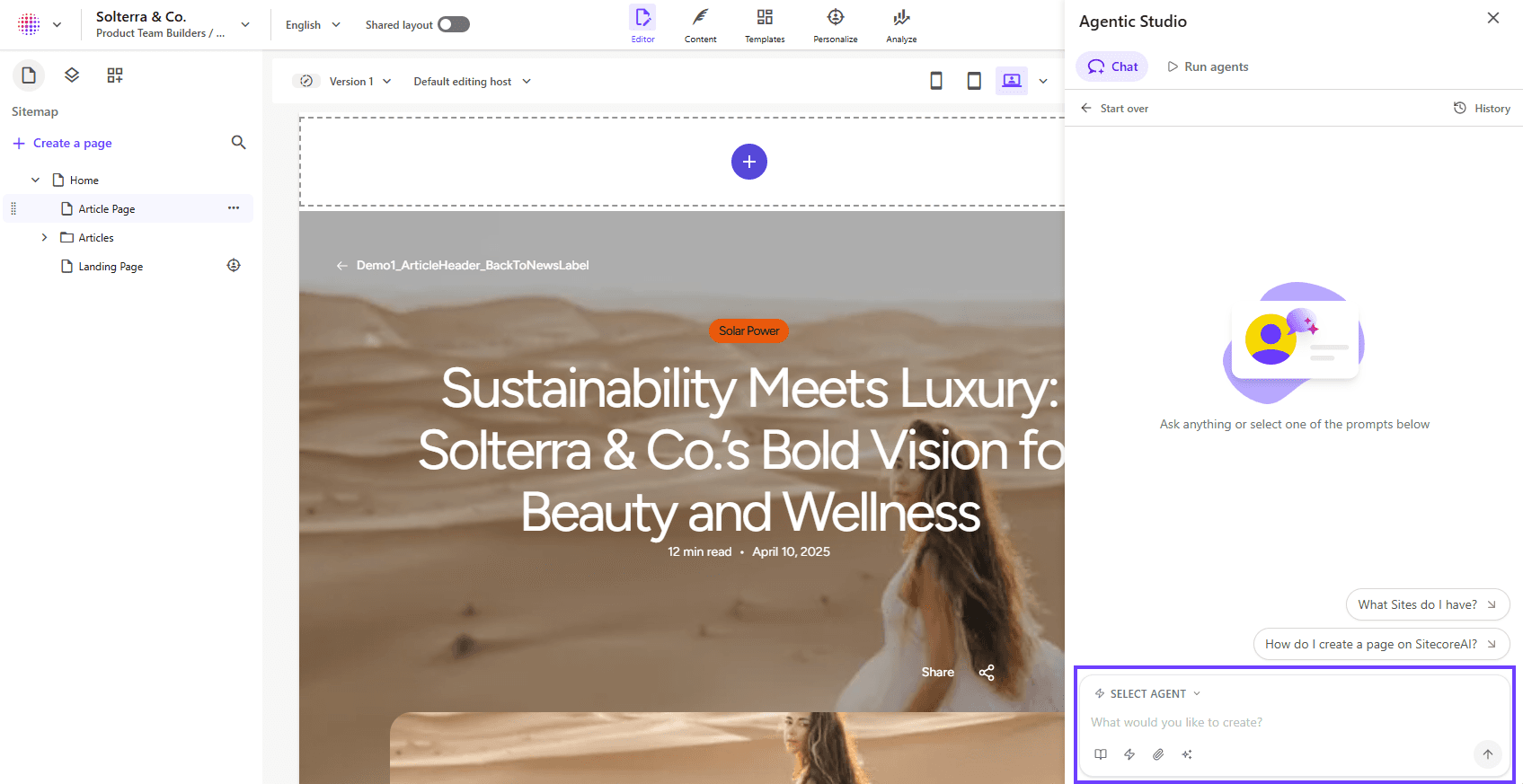The height and width of the screenshot is (784, 1523).
Task: Click the lower desert article image
Action: [x=727, y=748]
